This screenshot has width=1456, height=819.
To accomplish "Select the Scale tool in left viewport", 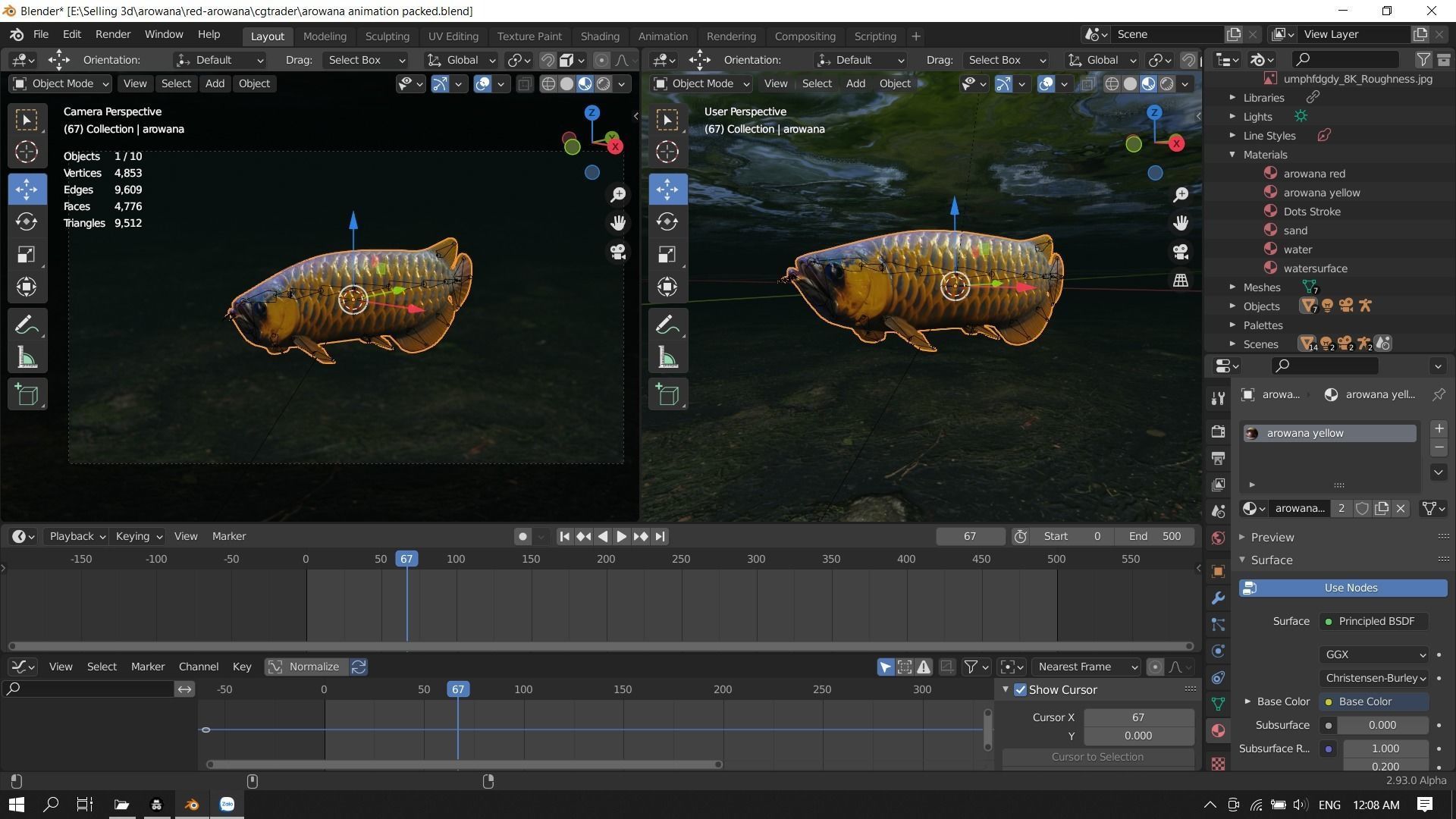I will [x=27, y=254].
